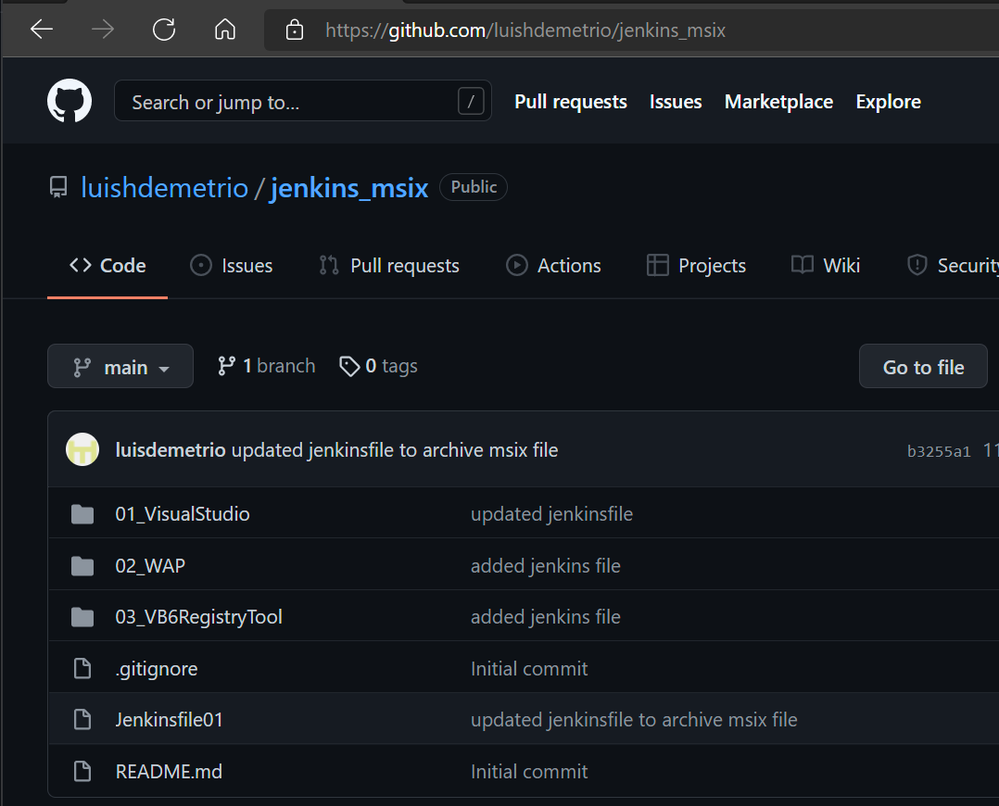The height and width of the screenshot is (806, 999).
Task: Open the Jenkinsfile01 file
Action: click(169, 719)
